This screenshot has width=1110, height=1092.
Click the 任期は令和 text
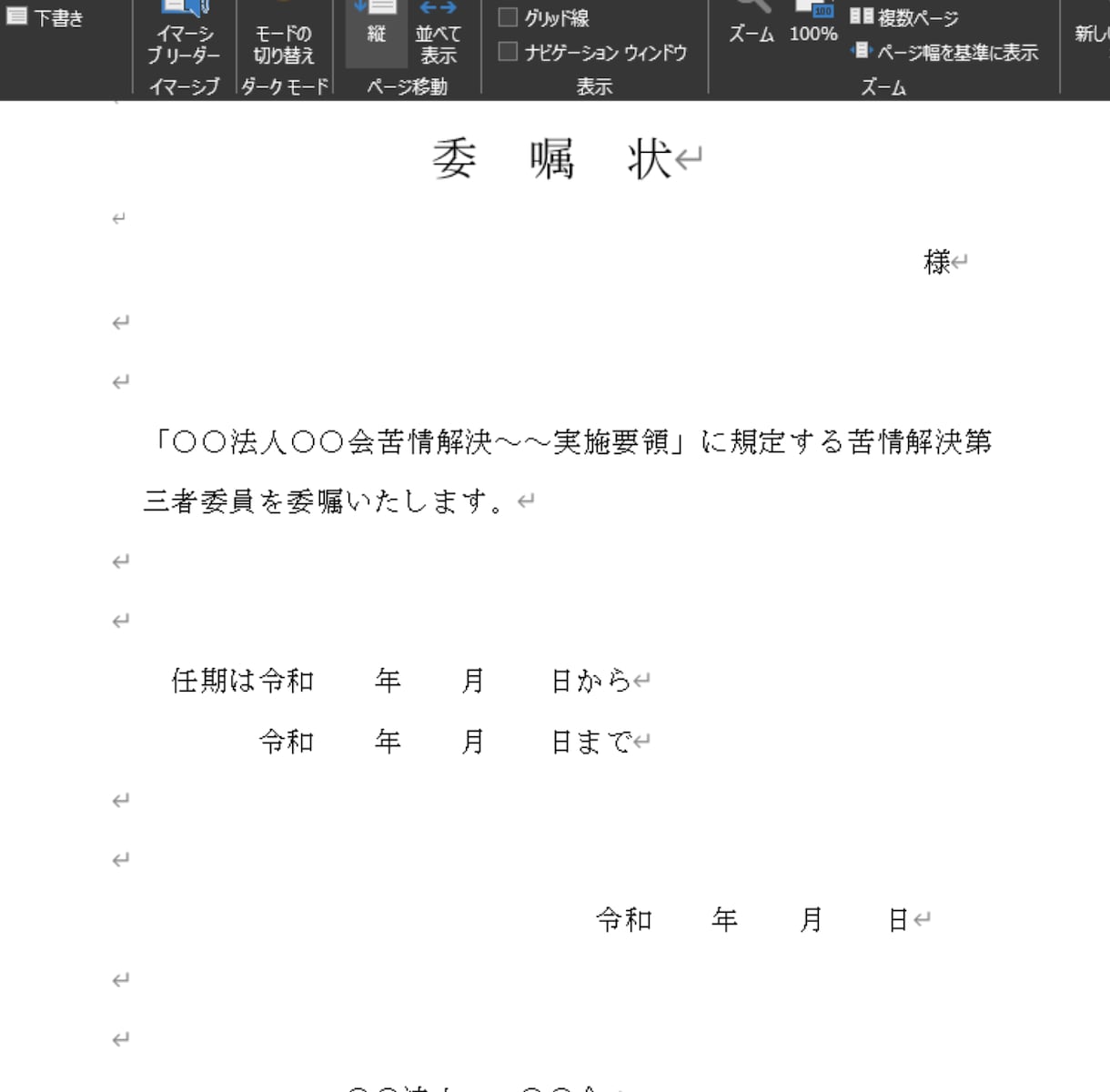point(243,681)
